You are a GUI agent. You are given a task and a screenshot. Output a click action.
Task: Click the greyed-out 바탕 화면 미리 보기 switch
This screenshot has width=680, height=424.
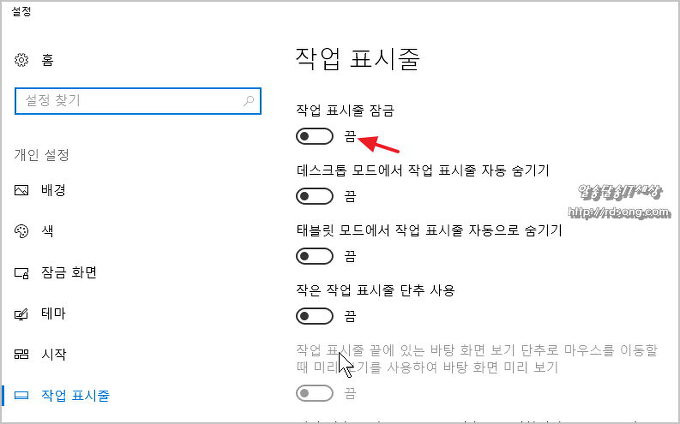[x=315, y=393]
